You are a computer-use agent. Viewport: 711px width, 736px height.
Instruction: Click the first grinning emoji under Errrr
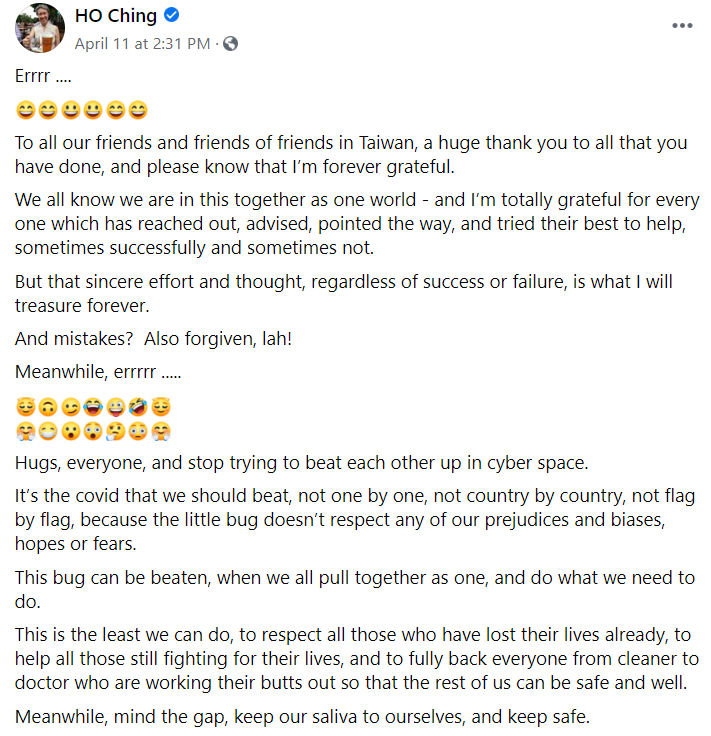[x=26, y=109]
